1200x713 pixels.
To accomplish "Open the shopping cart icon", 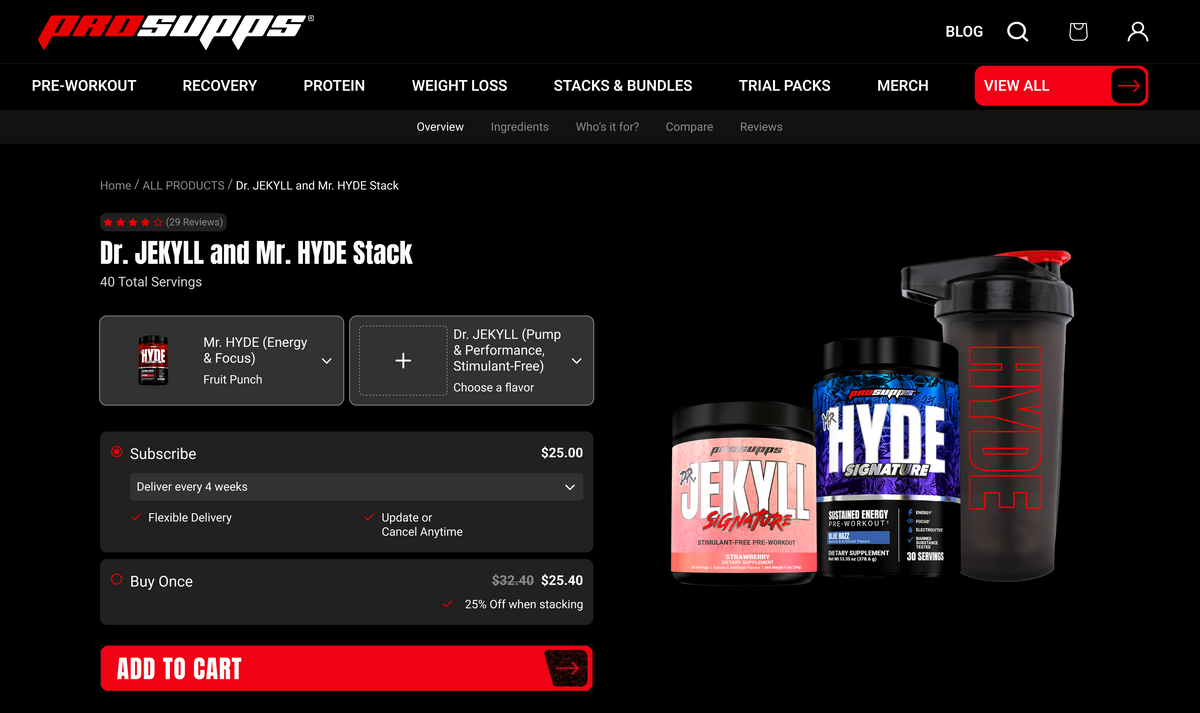I will pos(1078,32).
